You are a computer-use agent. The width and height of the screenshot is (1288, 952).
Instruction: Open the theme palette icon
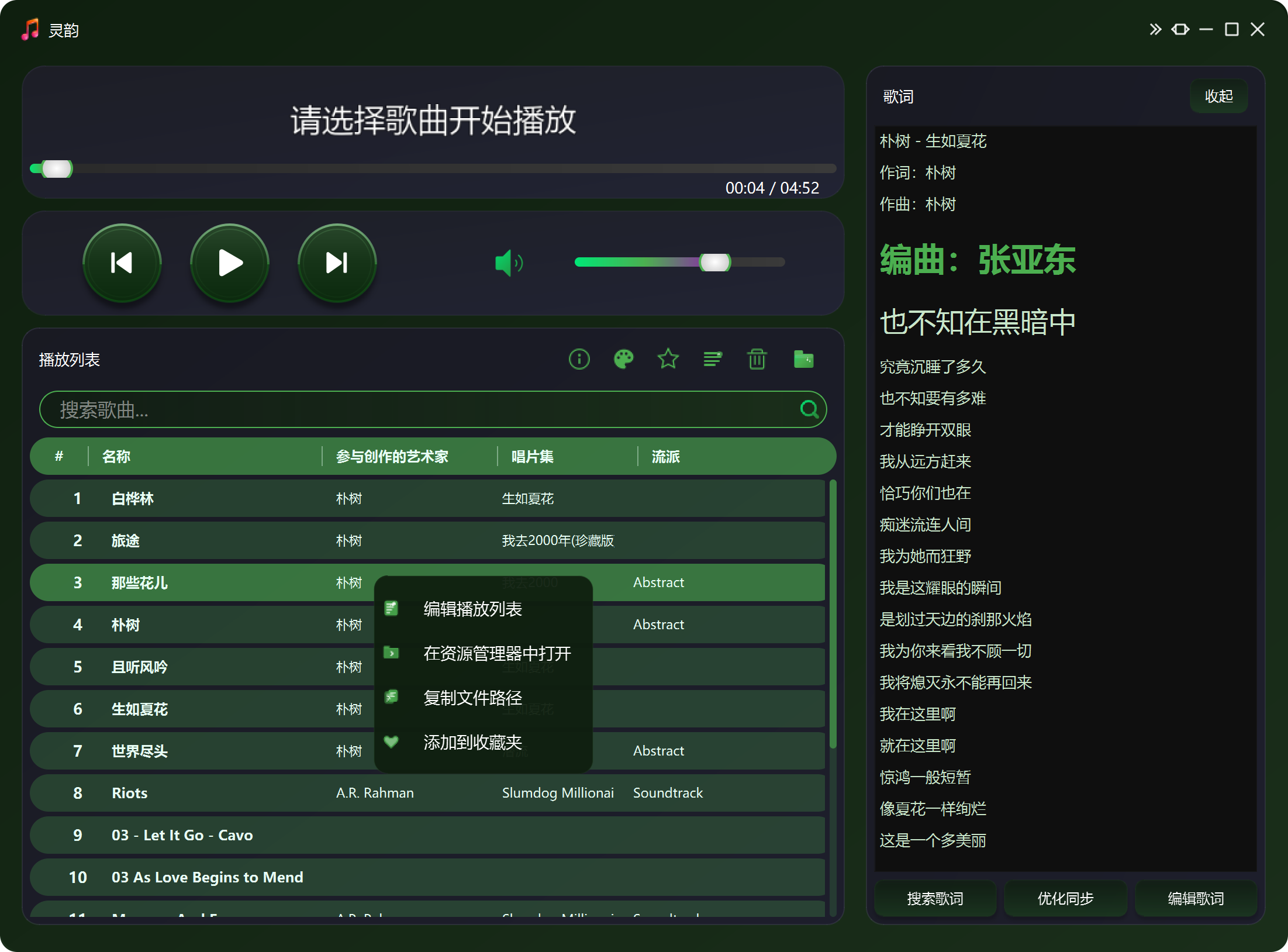[623, 359]
